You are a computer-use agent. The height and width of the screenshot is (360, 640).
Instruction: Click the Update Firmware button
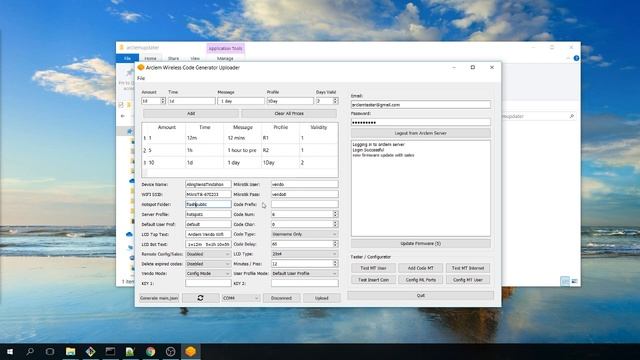point(420,243)
